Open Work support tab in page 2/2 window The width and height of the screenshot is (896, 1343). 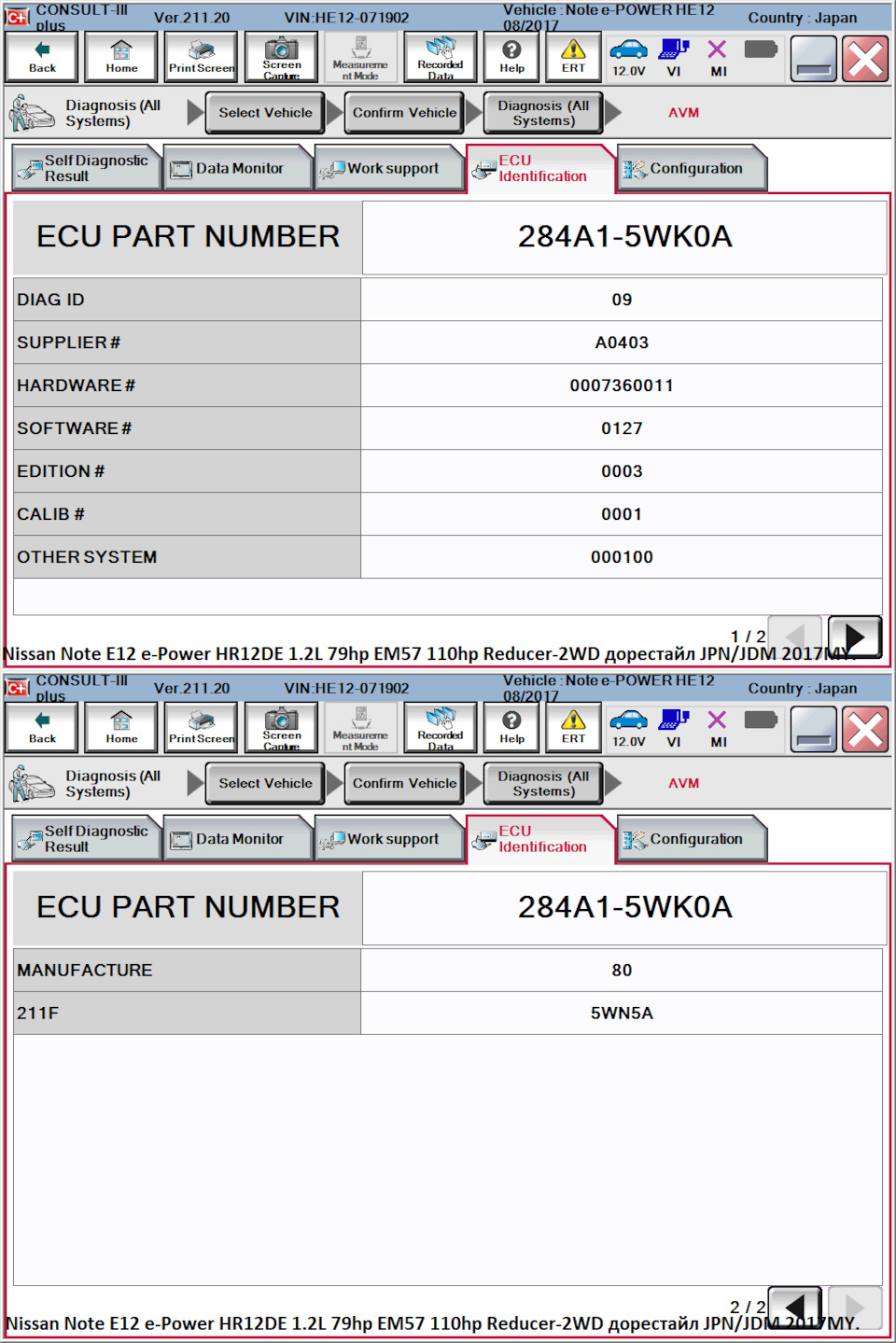click(x=390, y=839)
